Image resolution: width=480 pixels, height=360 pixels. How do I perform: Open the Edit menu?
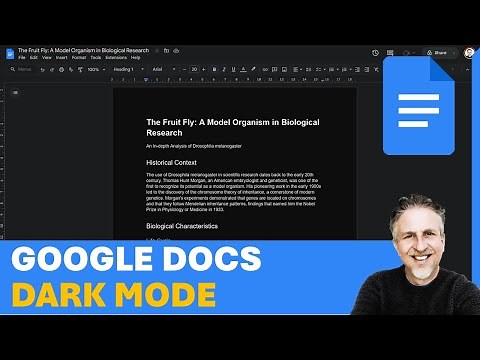[x=34, y=58]
